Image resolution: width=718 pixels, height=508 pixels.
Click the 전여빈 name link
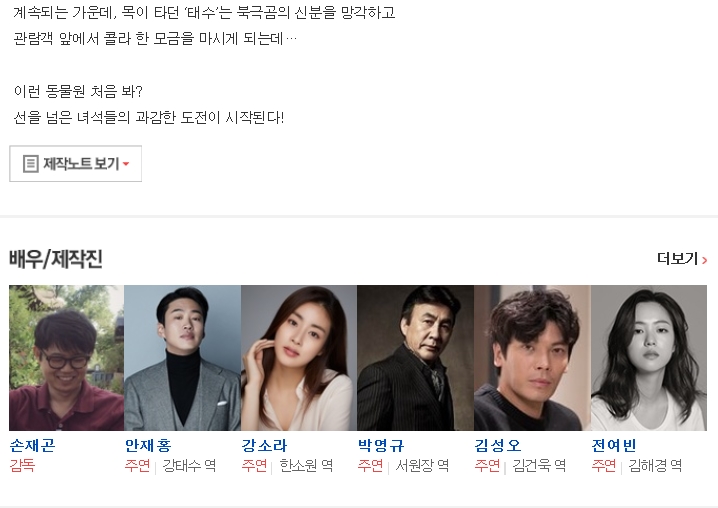click(x=614, y=445)
